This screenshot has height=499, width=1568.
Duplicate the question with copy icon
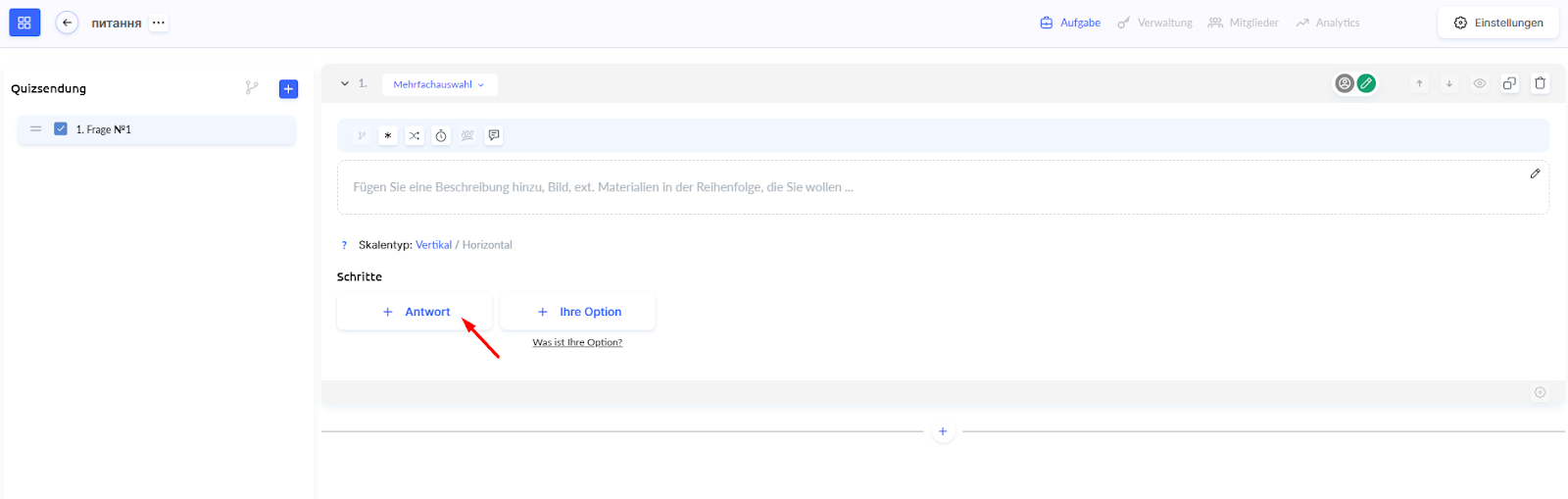(1509, 83)
